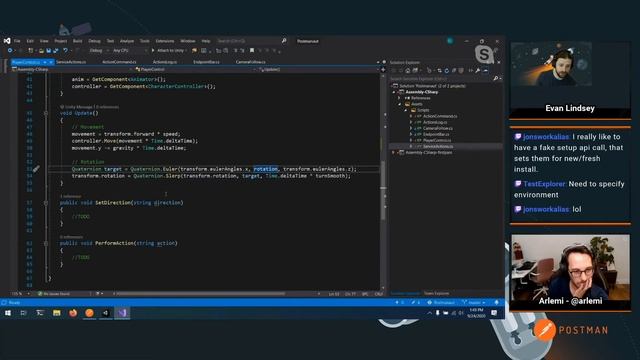Select ServiceActions.cs in Solution Explorer
This screenshot has width=640, height=360.
tap(438, 146)
